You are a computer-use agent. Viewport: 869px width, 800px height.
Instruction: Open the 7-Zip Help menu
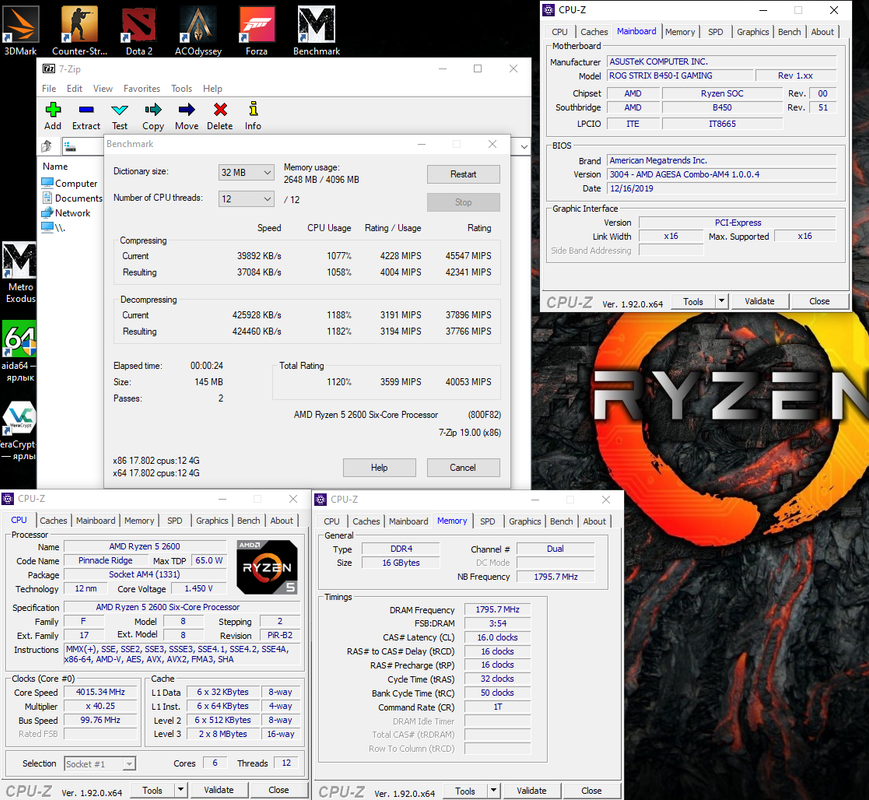click(x=212, y=89)
